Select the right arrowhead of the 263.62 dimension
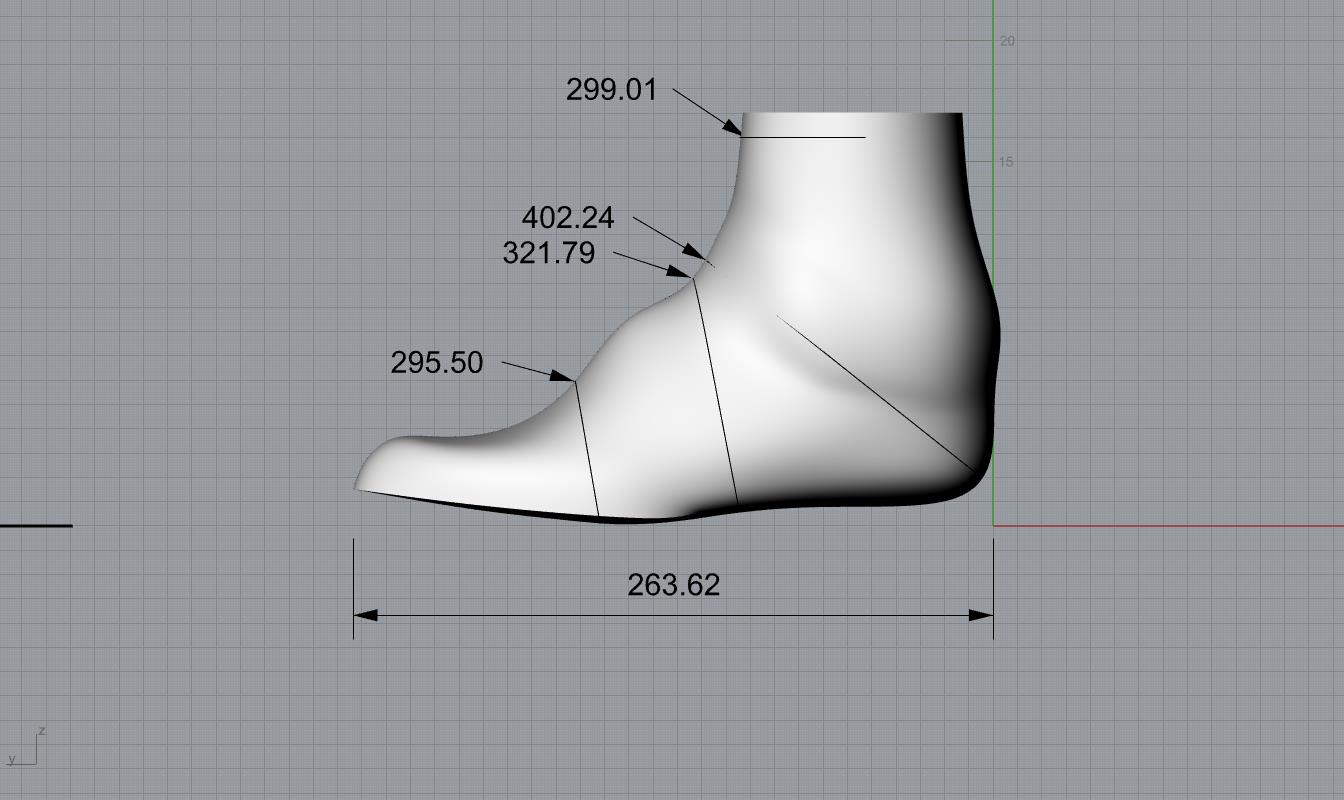The image size is (1344, 800). (981, 615)
